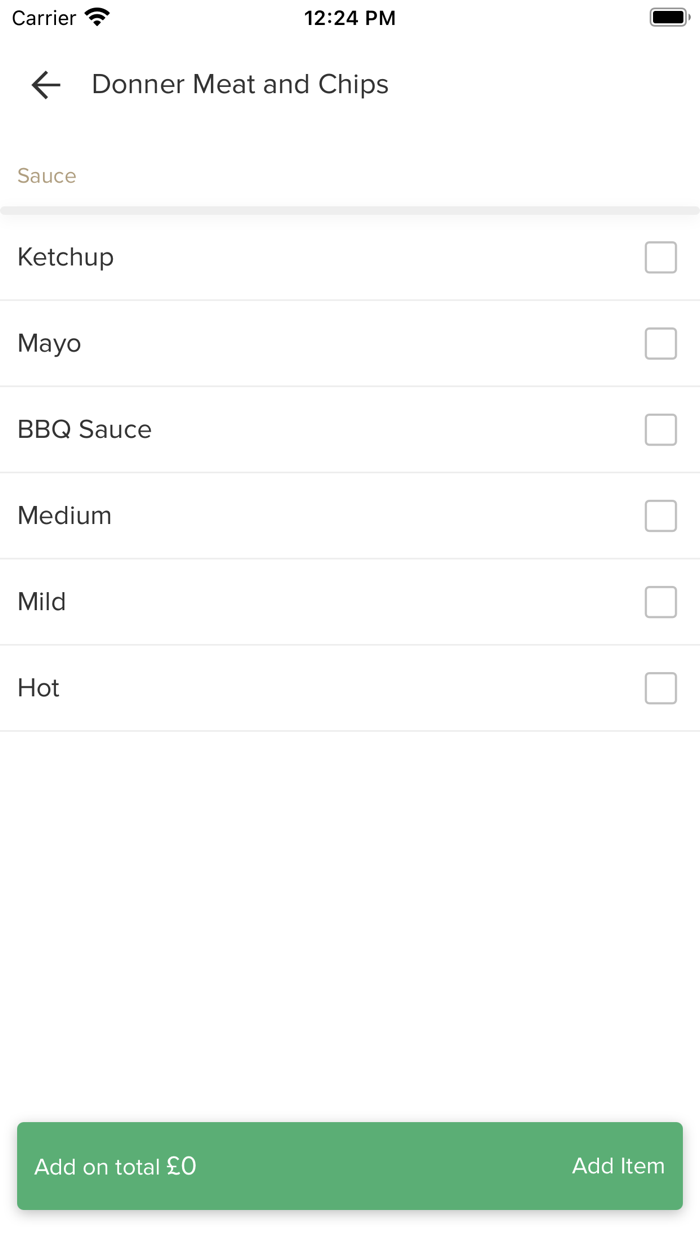700x1244 pixels.
Task: Tick the BBQ Sauce checkbox
Action: [660, 429]
